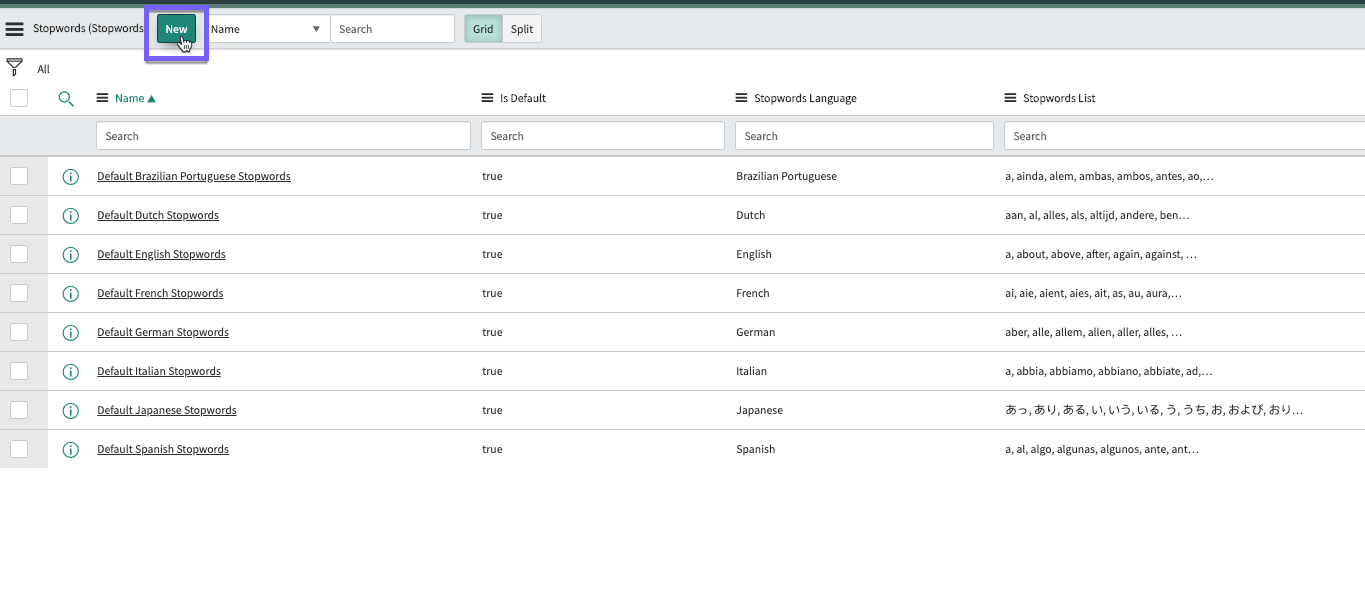This screenshot has width=1365, height=613.
Task: Open Default German Stopwords record
Action: click(x=163, y=332)
